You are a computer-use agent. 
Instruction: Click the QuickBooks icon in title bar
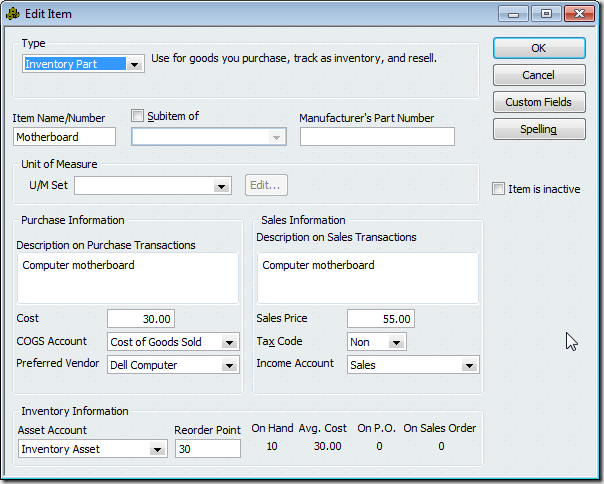click(13, 14)
